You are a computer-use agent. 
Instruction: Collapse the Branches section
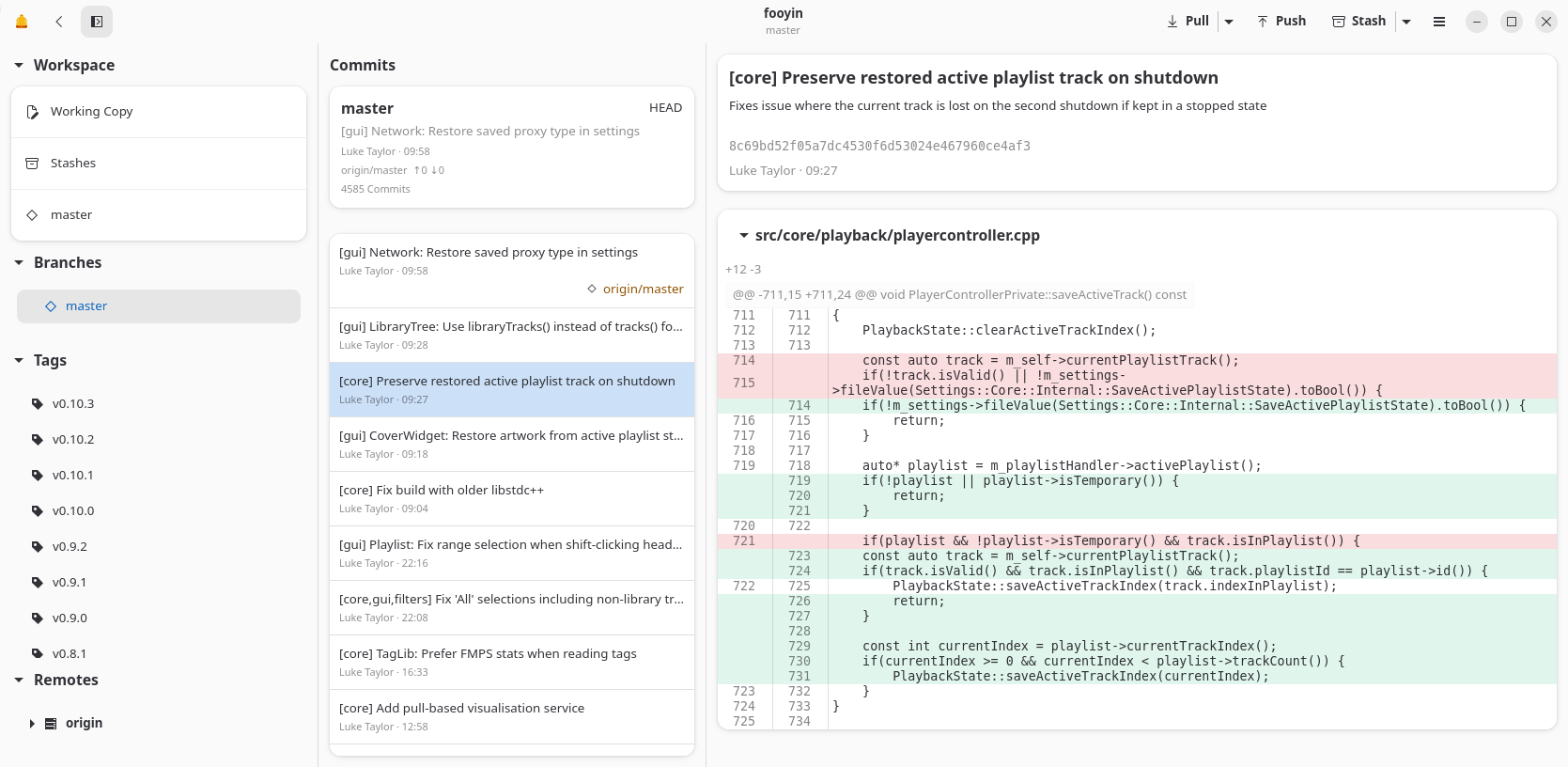(x=19, y=262)
